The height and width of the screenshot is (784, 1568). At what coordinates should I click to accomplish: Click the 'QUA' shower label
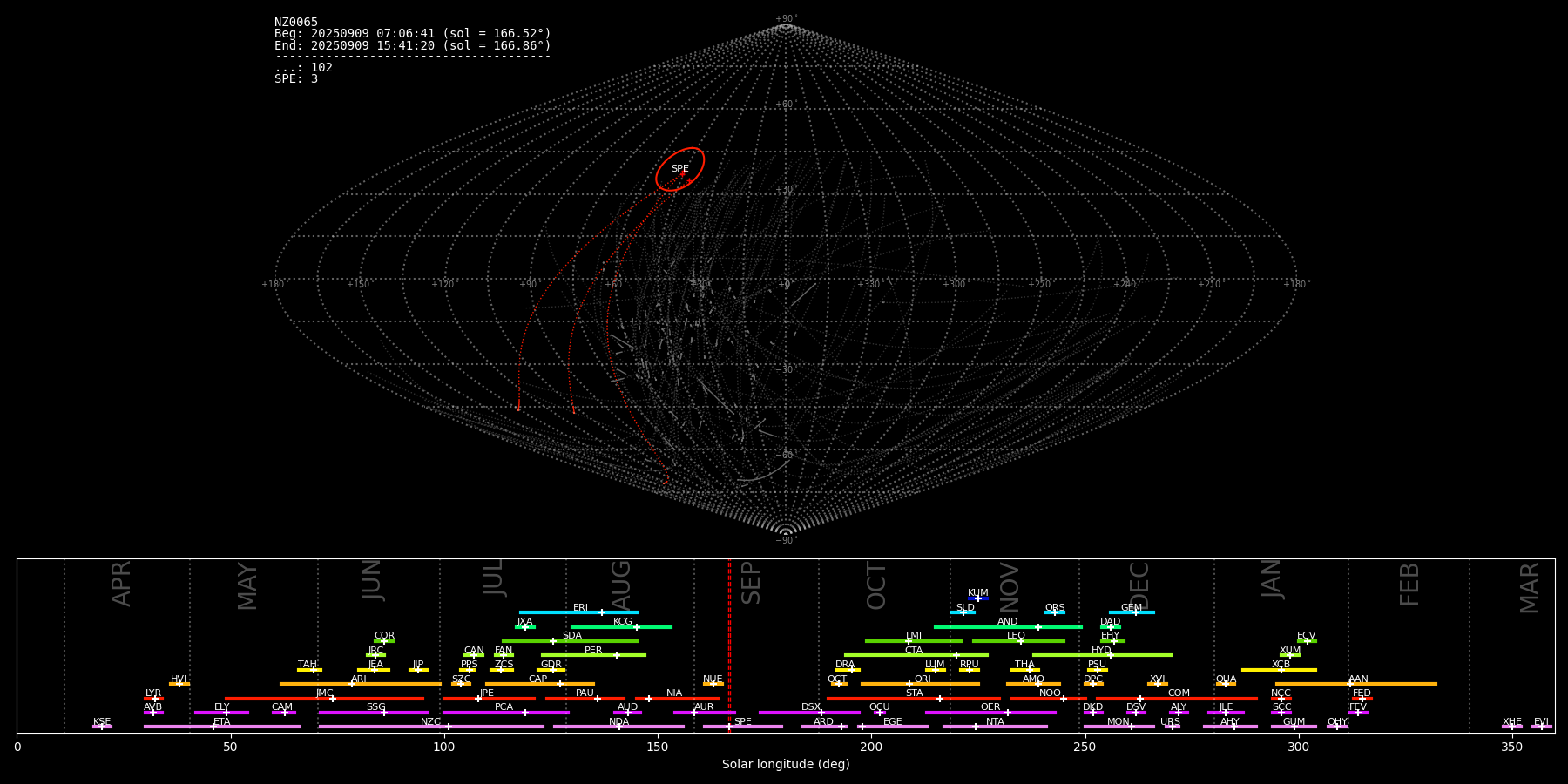[1226, 679]
